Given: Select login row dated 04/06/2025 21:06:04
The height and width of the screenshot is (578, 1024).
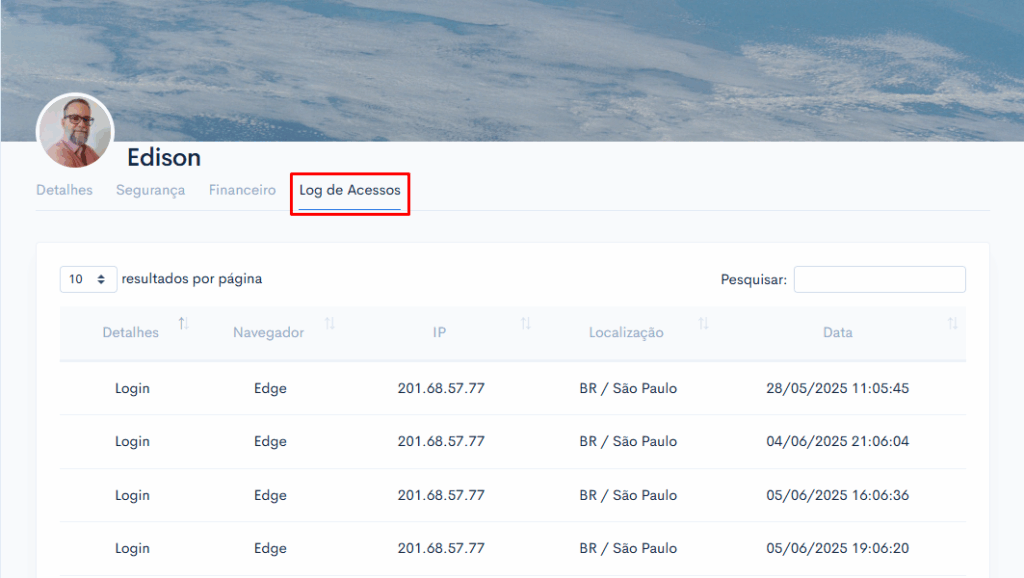Looking at the screenshot, I should 513,442.
